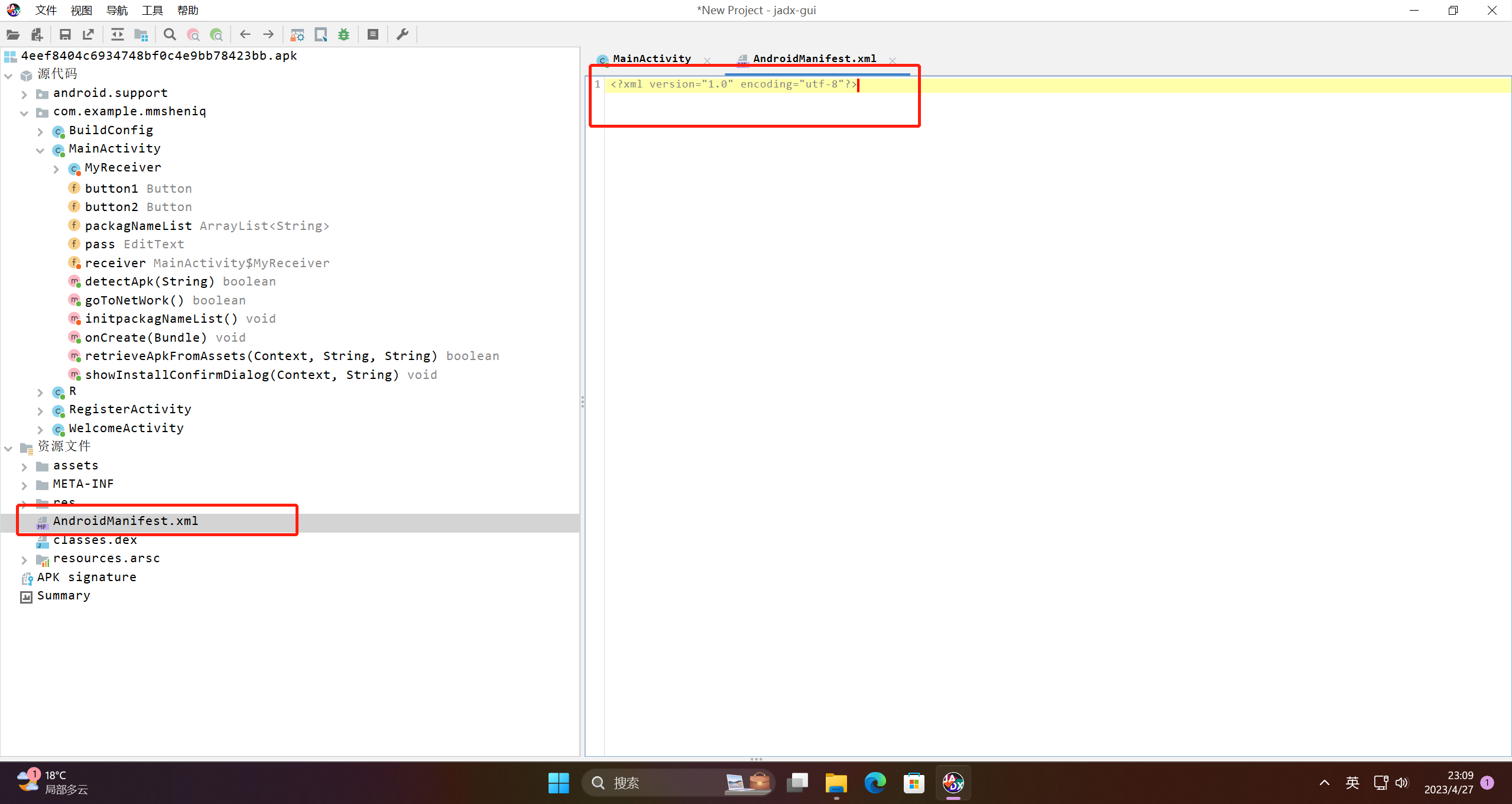Open the log viewer icon
The width and height of the screenshot is (1512, 804).
point(373,34)
